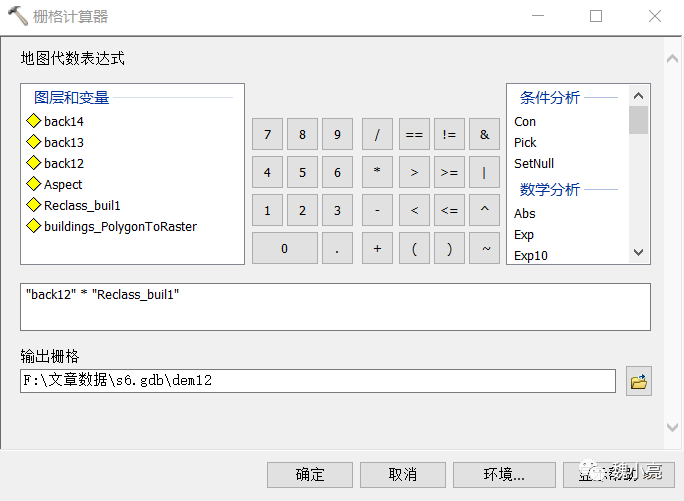Click the number 1 button

(267, 210)
